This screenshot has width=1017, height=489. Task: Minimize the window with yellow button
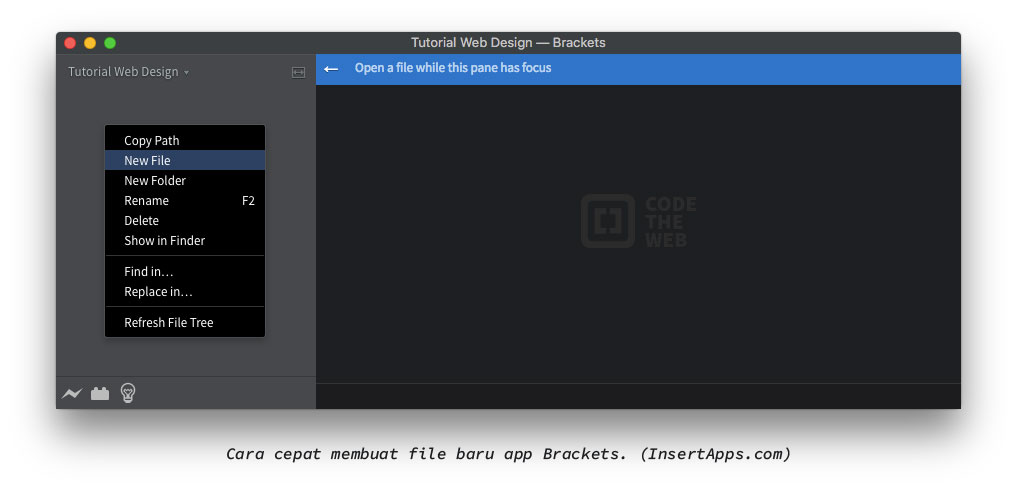pos(90,43)
